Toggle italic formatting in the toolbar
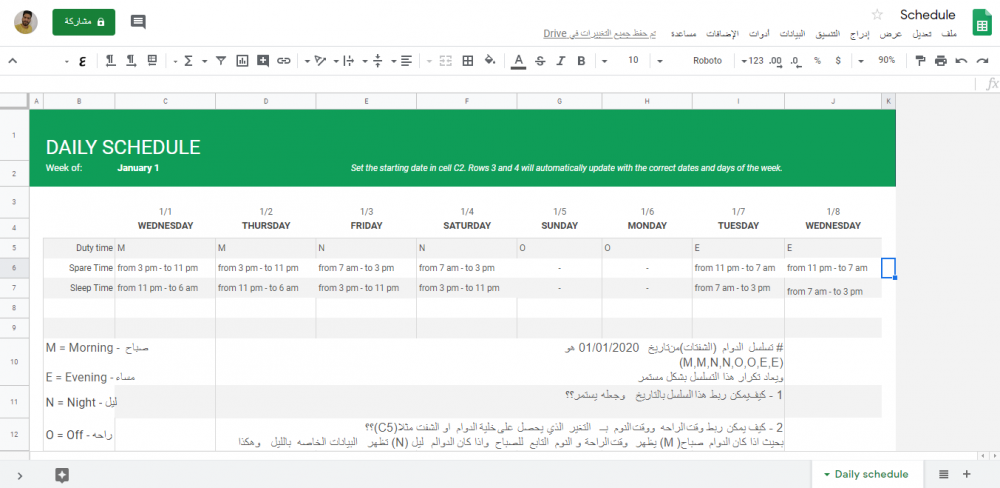1000x488 pixels. (x=561, y=61)
